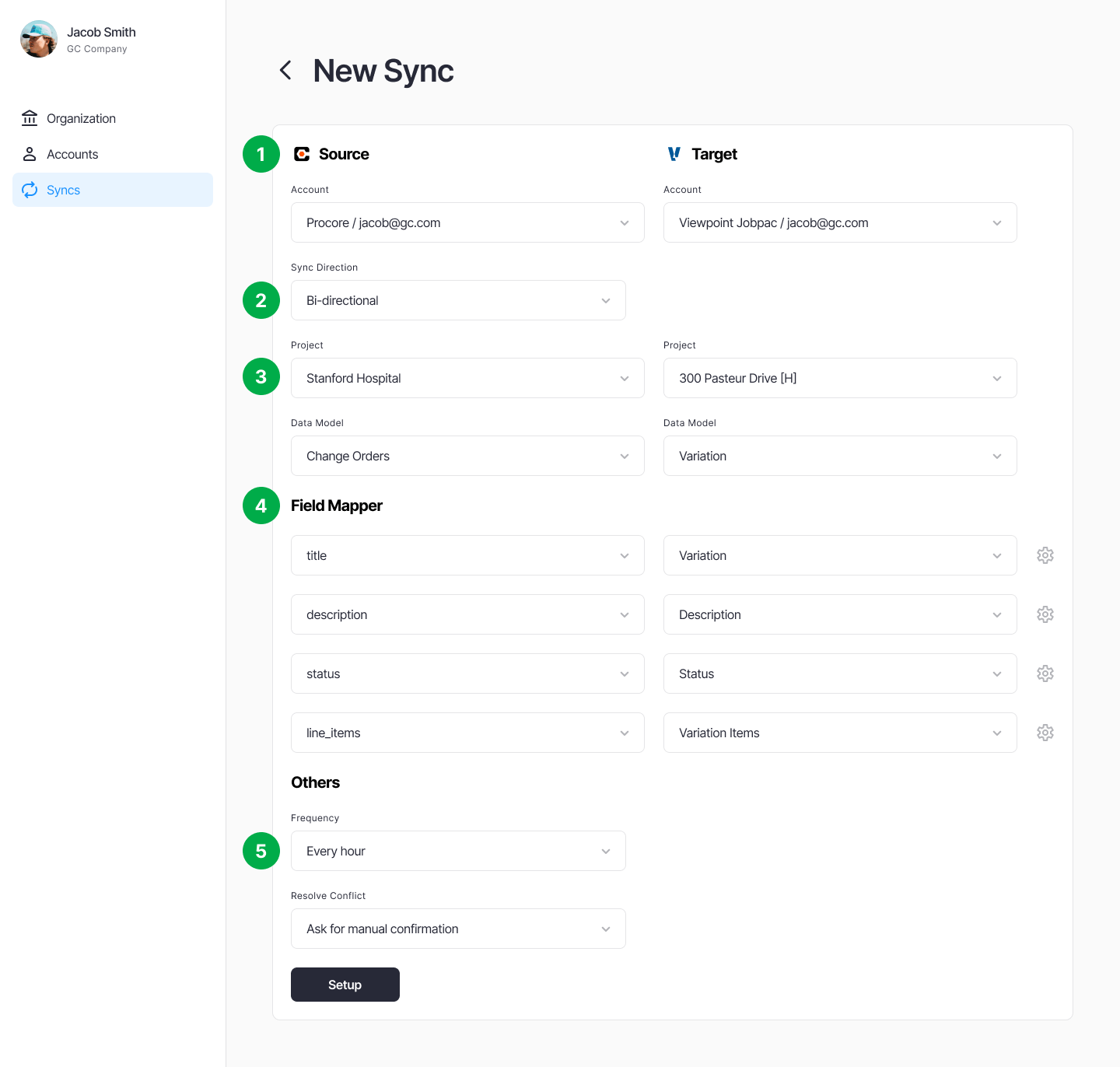Viewport: 1120px width, 1067px height.
Task: Select the Syncs menu item
Action: (113, 190)
